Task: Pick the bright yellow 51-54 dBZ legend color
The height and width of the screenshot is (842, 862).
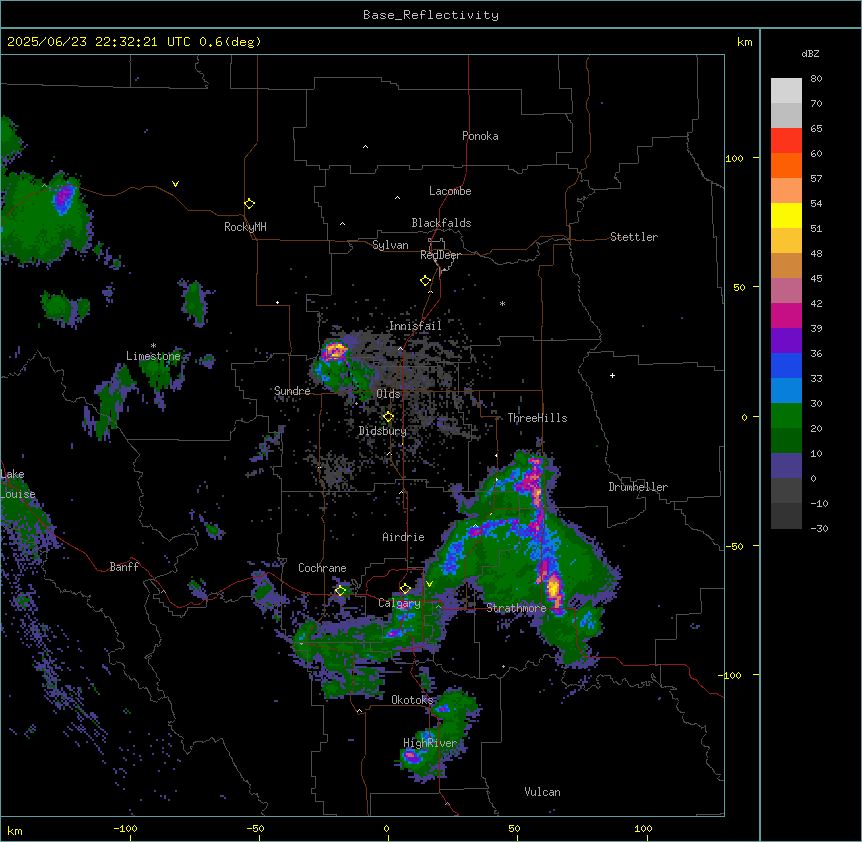Action: pos(786,215)
